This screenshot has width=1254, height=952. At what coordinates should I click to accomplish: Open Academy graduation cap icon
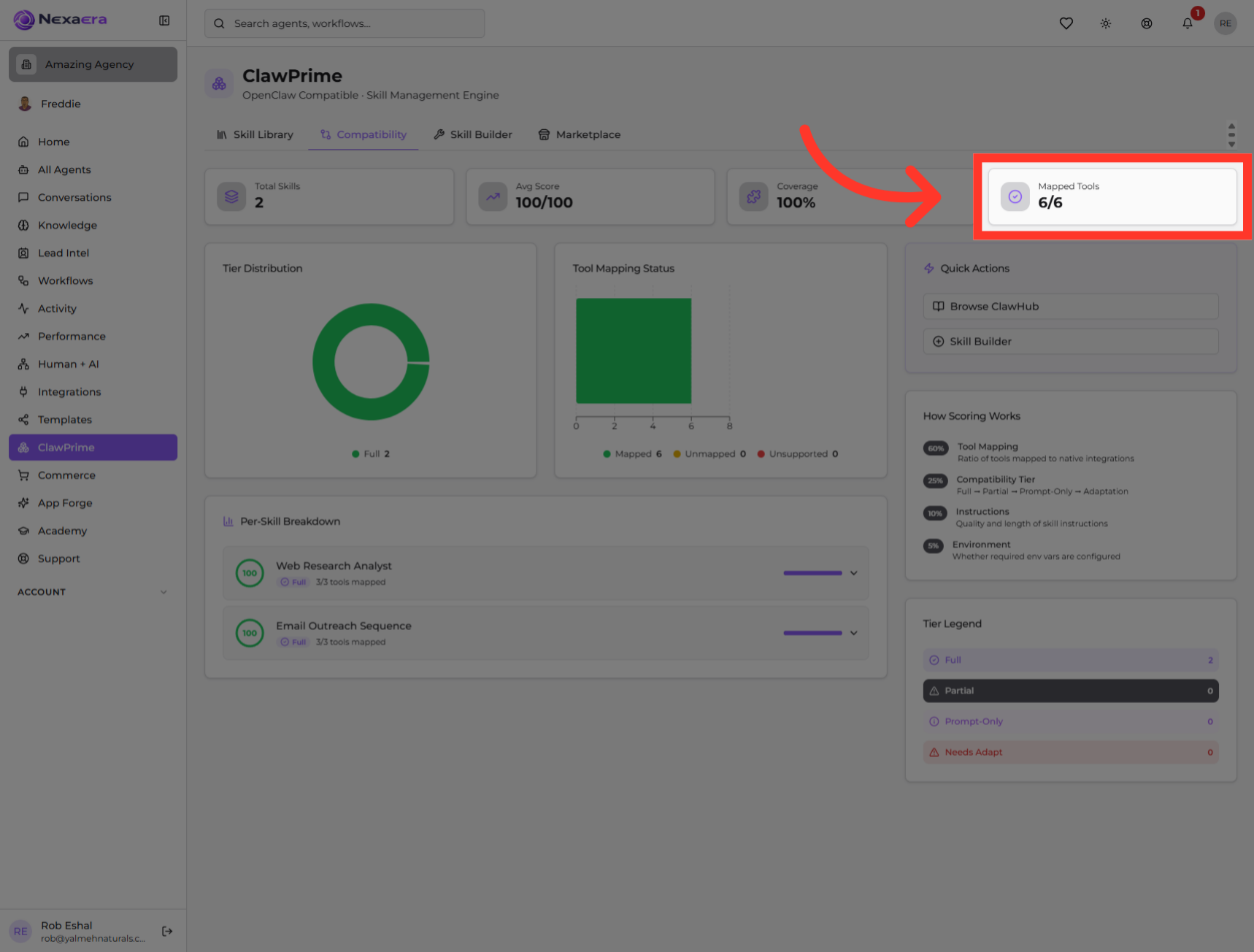click(x=23, y=531)
